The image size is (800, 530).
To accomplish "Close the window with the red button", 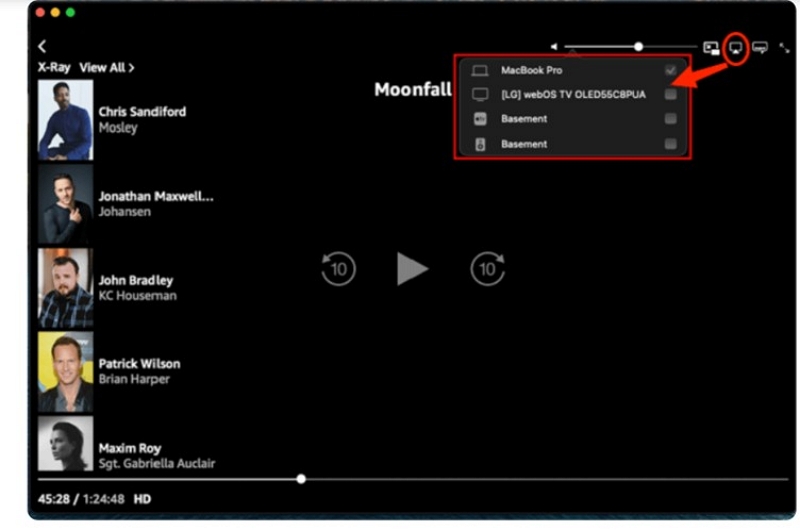I will point(40,12).
